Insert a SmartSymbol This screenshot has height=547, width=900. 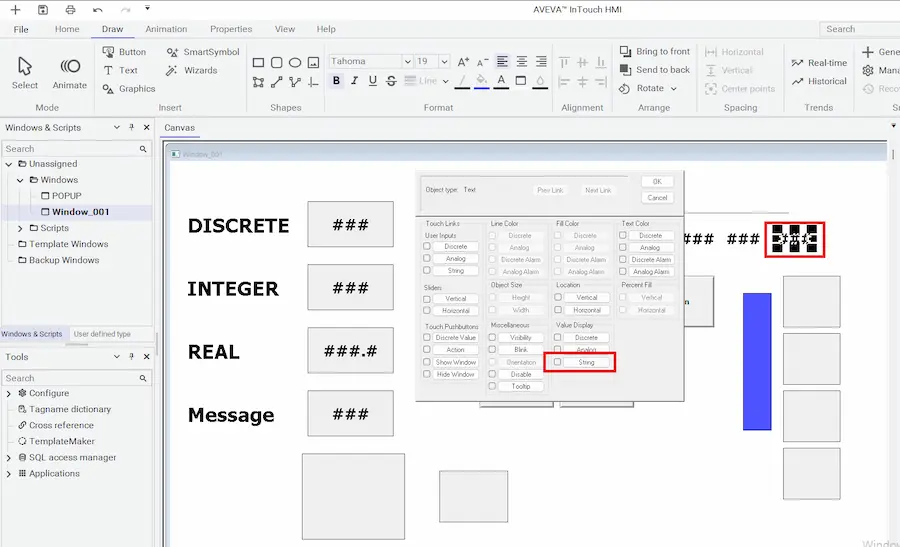click(203, 52)
